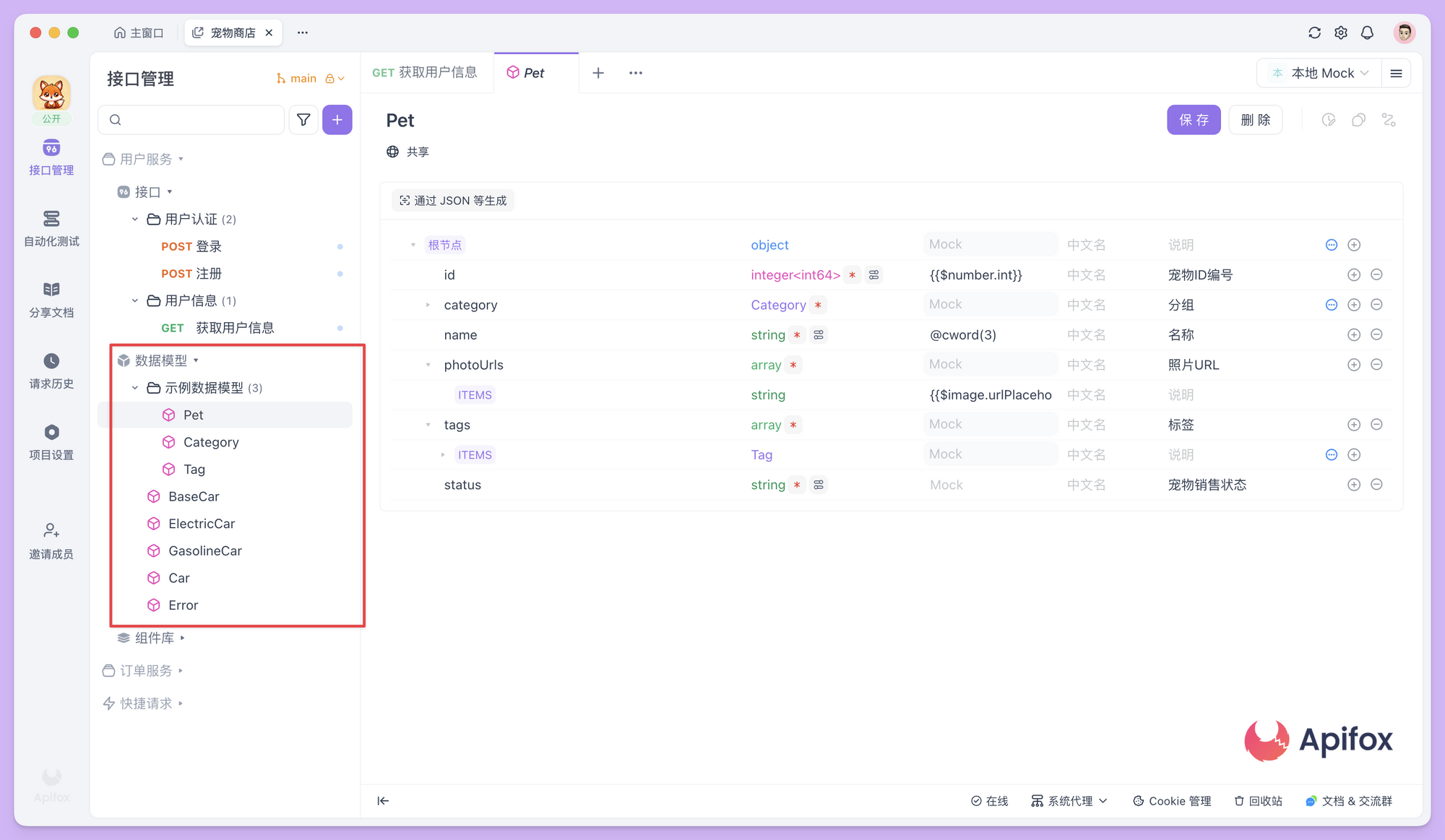Click plus icon to add field after name row
This screenshot has height=840, width=1445.
[1354, 334]
